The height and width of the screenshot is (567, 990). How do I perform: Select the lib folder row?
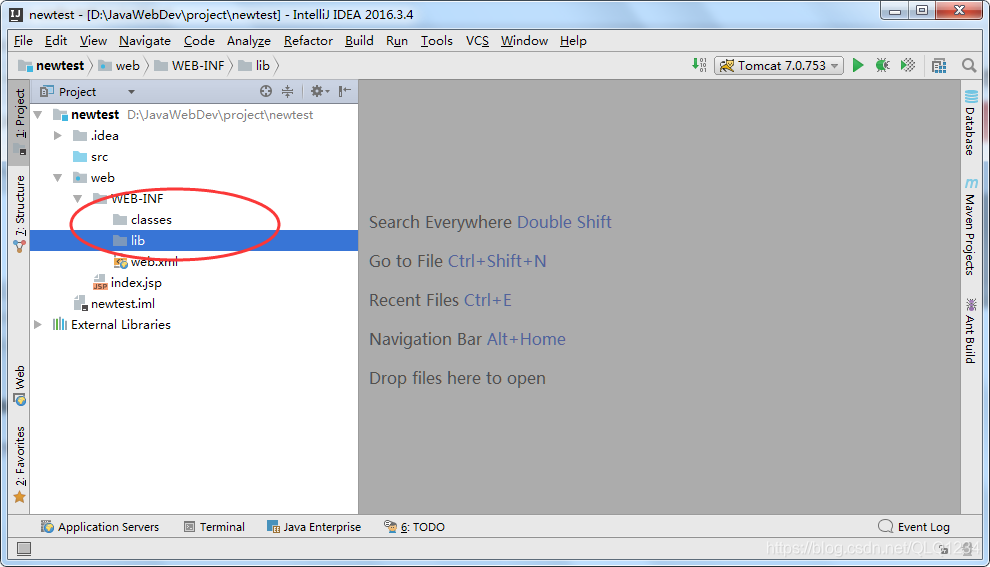coord(193,241)
